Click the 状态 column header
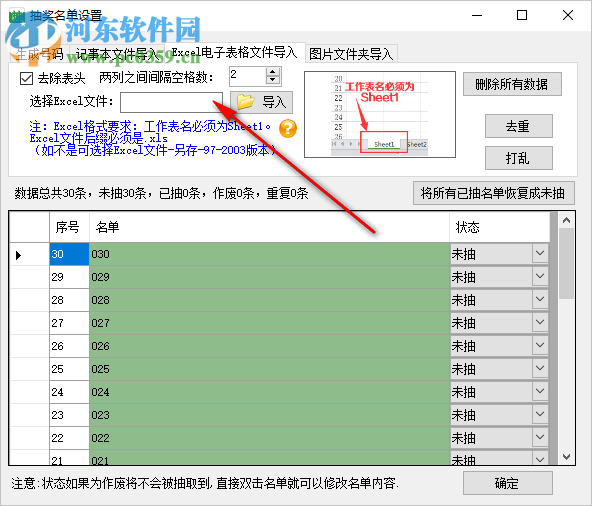Viewport: 592px width, 506px height. tap(500, 227)
